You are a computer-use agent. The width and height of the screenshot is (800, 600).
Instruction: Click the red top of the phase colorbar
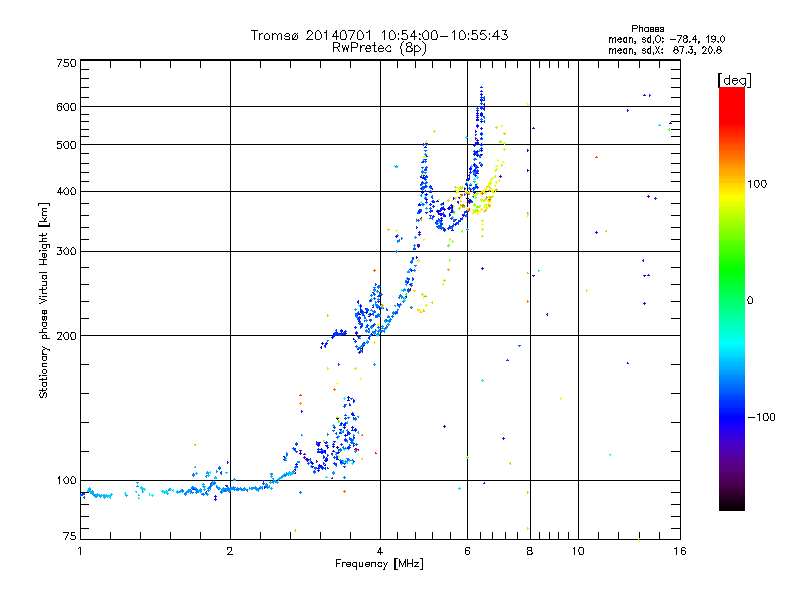[x=731, y=95]
